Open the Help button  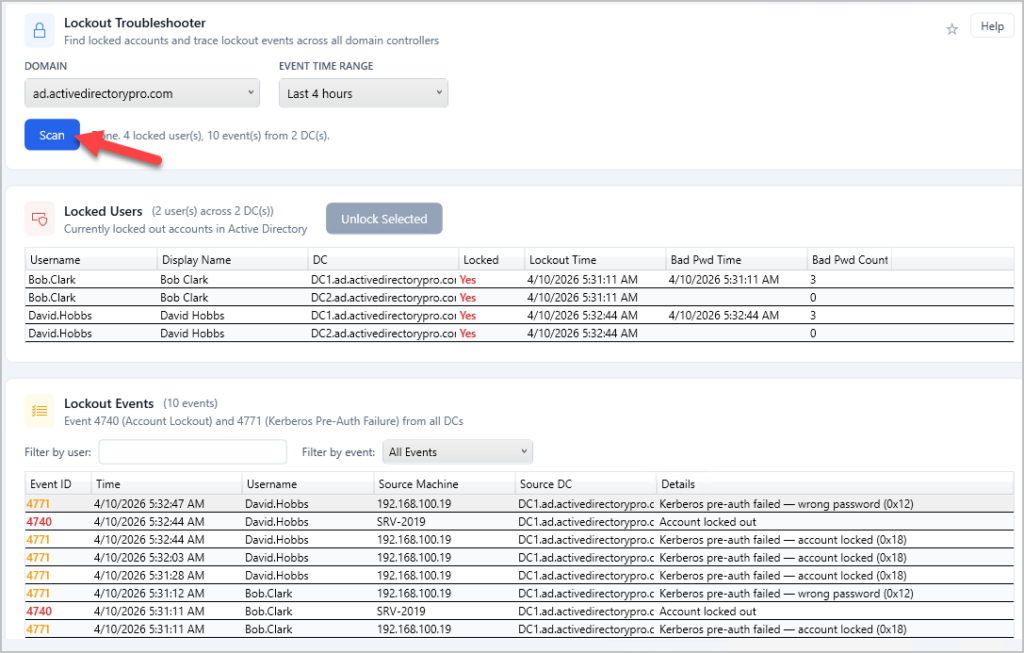[x=991, y=26]
